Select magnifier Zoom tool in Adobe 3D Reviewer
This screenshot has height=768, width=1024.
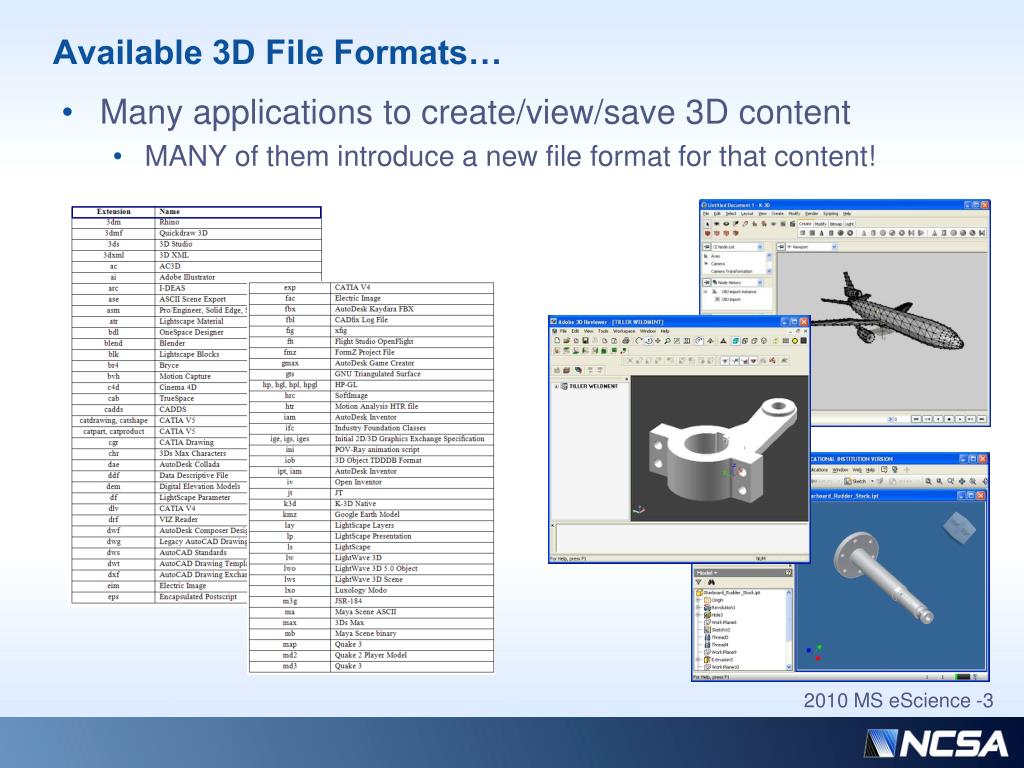click(x=667, y=341)
